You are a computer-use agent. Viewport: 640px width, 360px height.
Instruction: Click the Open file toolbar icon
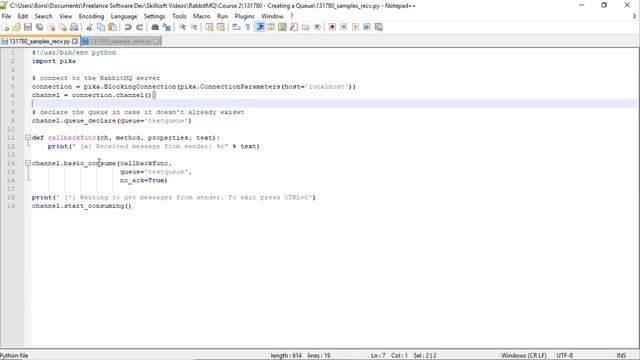coord(16,27)
